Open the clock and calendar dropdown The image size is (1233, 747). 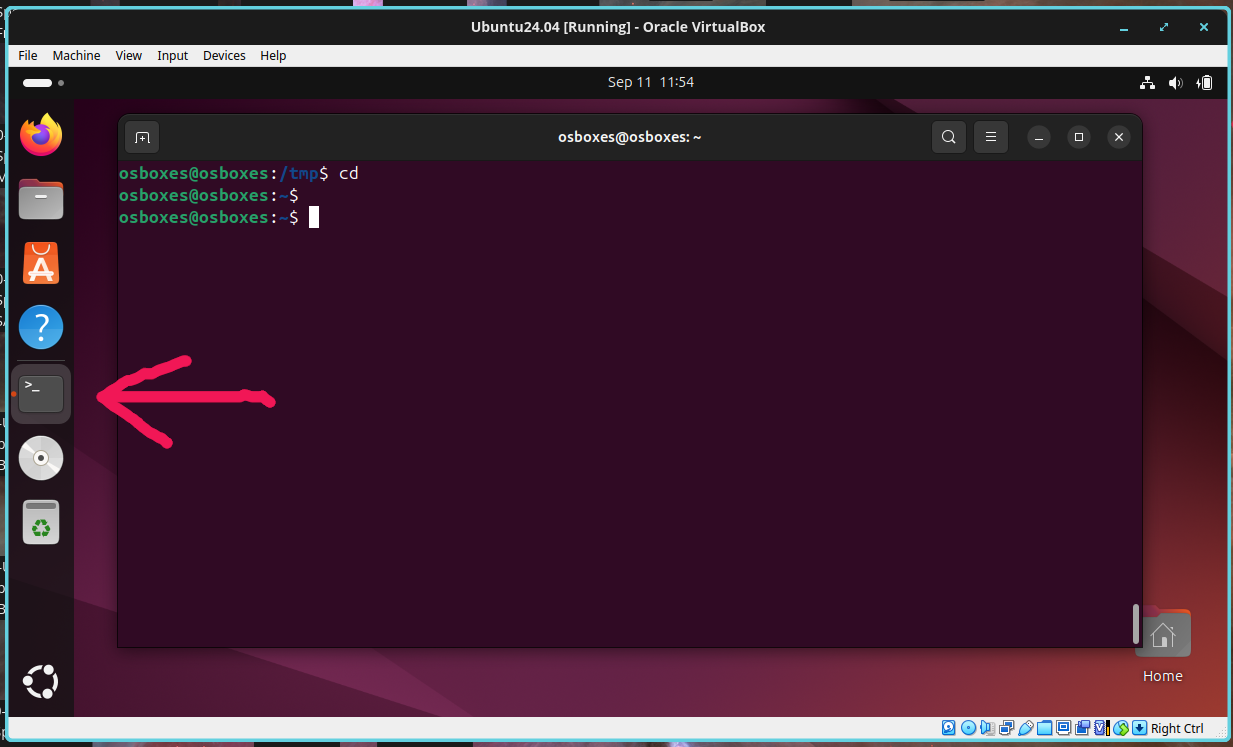650,83
